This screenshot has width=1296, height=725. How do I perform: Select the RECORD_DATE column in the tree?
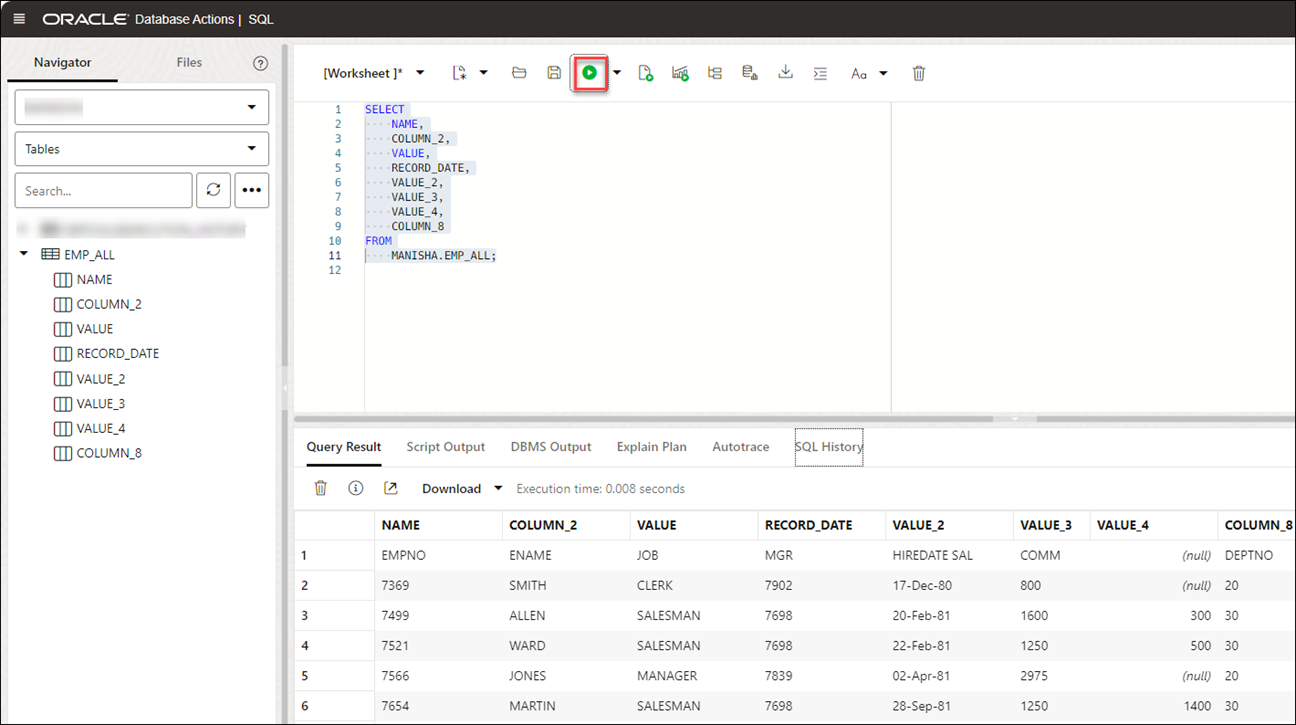[117, 354]
